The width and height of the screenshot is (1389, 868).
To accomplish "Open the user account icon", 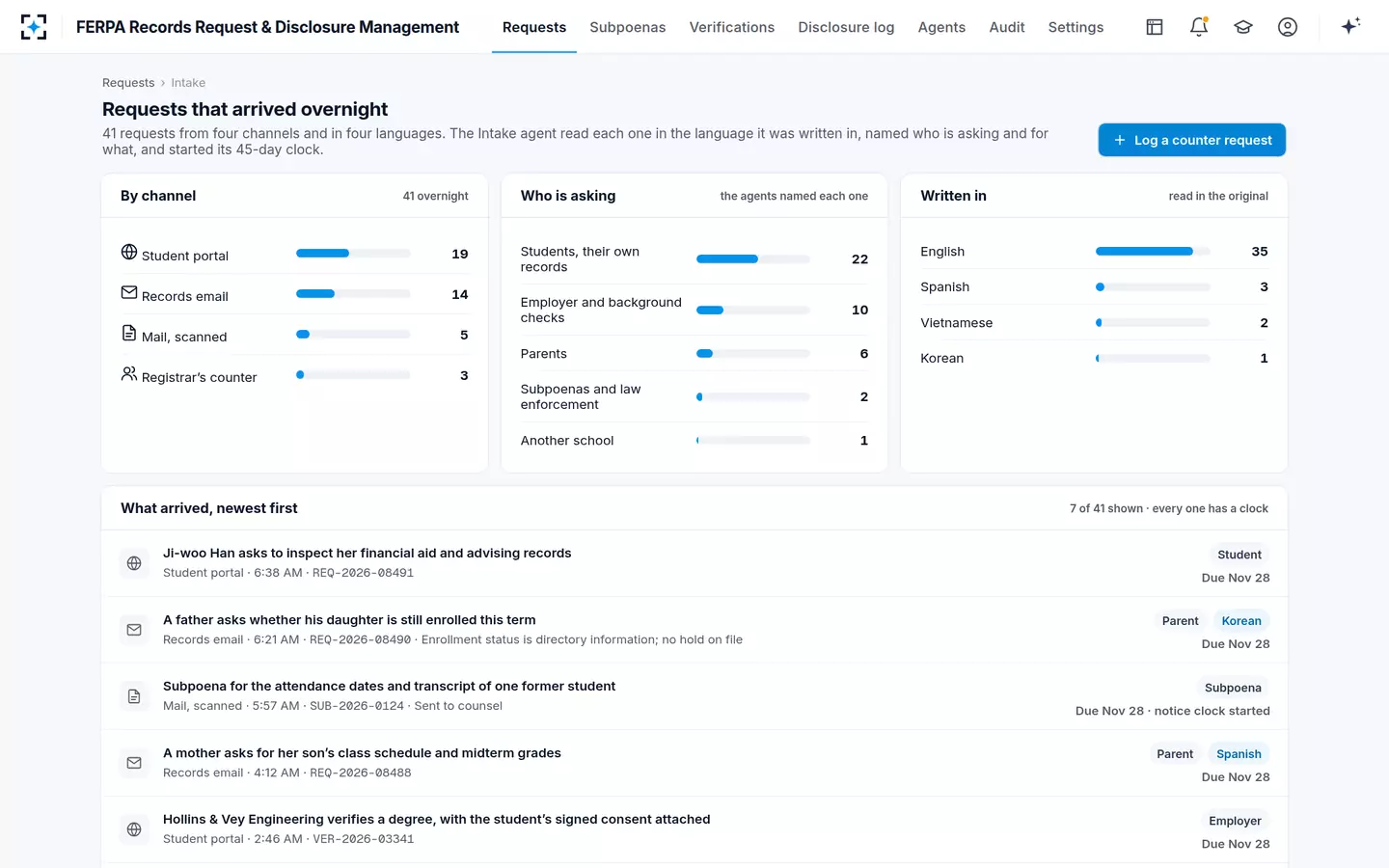I will pos(1288,27).
